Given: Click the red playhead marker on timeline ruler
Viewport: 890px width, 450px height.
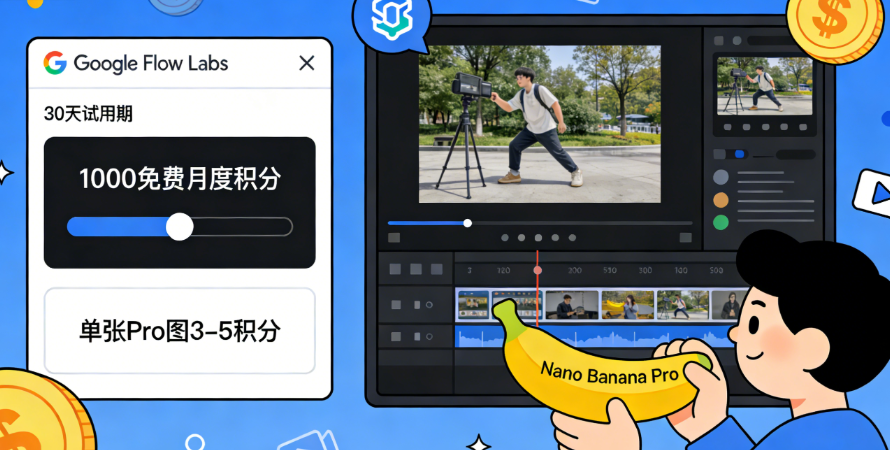Looking at the screenshot, I should click(x=538, y=270).
